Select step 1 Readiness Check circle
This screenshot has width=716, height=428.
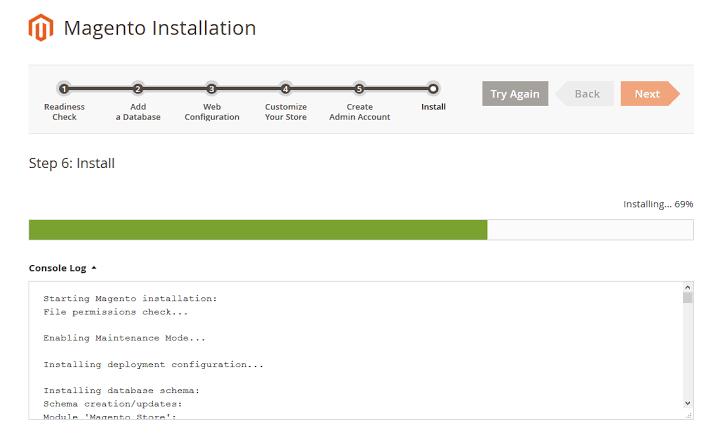click(x=64, y=89)
